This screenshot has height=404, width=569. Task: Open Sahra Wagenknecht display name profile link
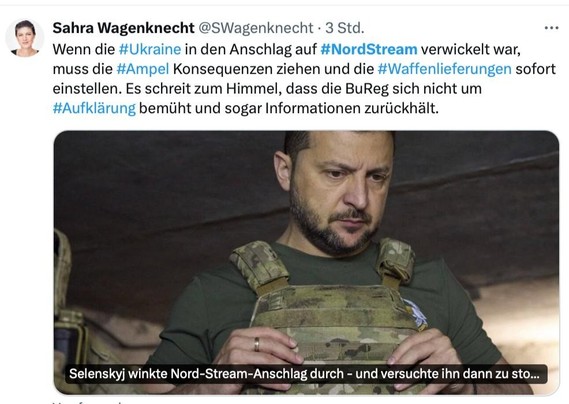click(x=123, y=28)
